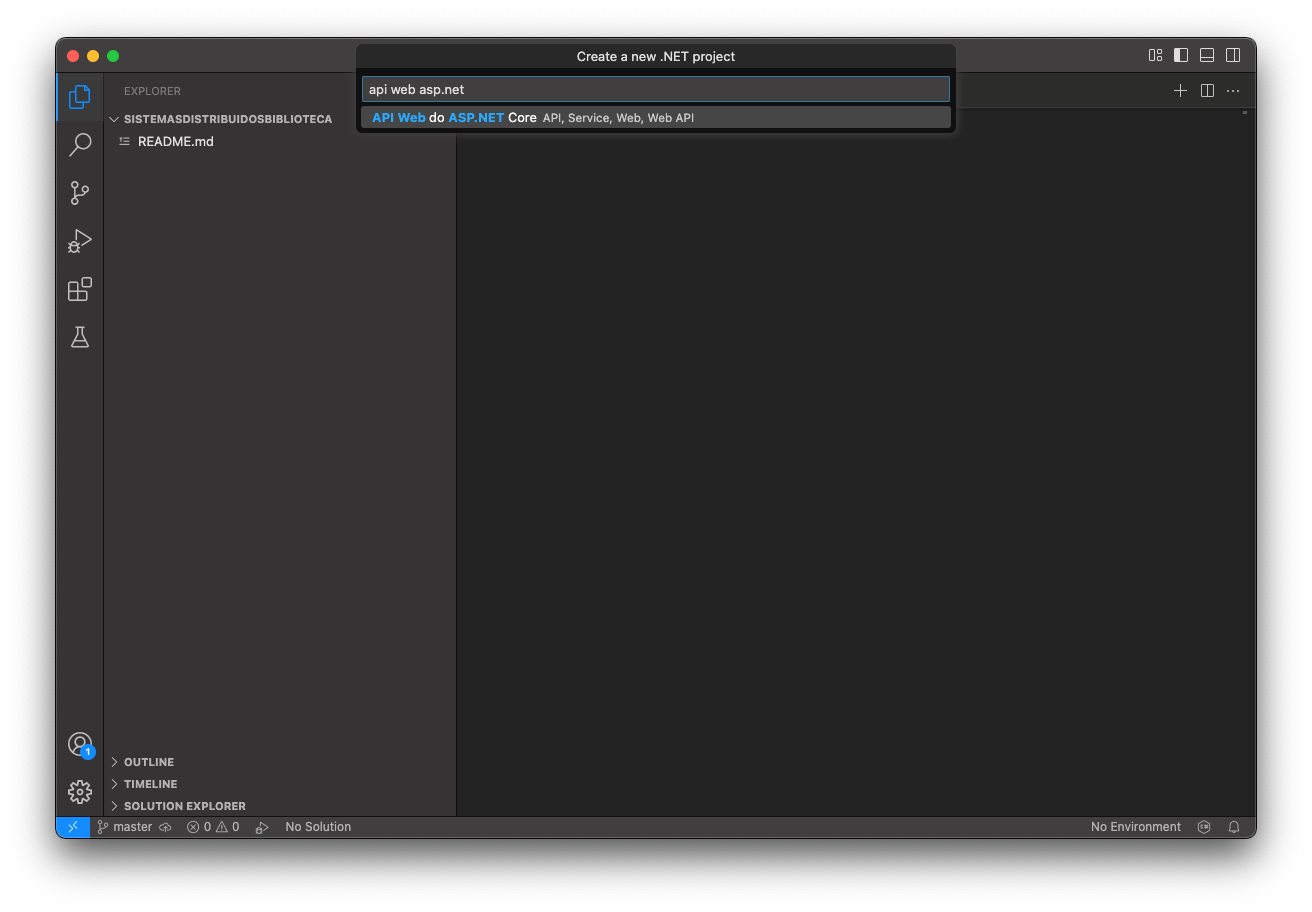Open the Extensions view
1312x912 pixels.
coord(80,290)
